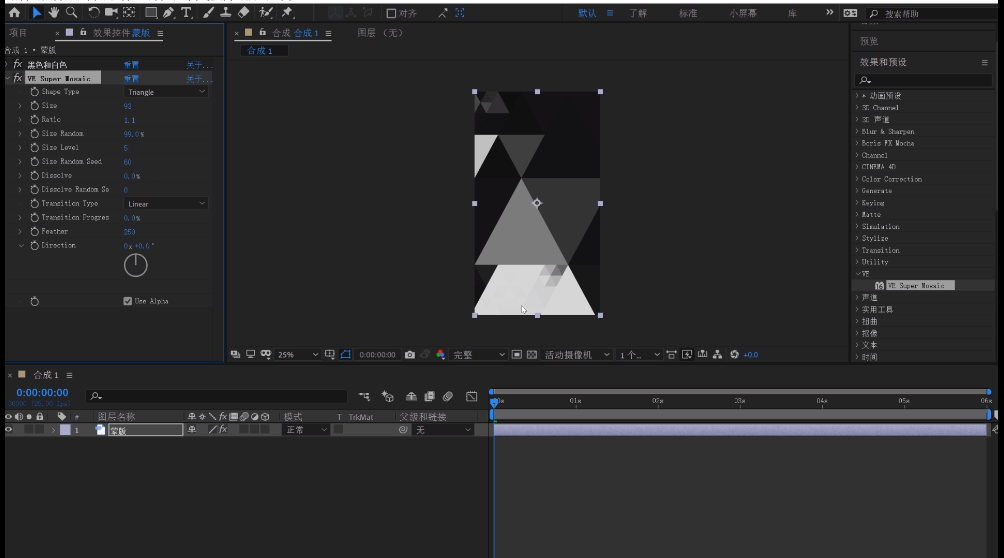
Task: Select the Pen tool
Action: pos(168,13)
